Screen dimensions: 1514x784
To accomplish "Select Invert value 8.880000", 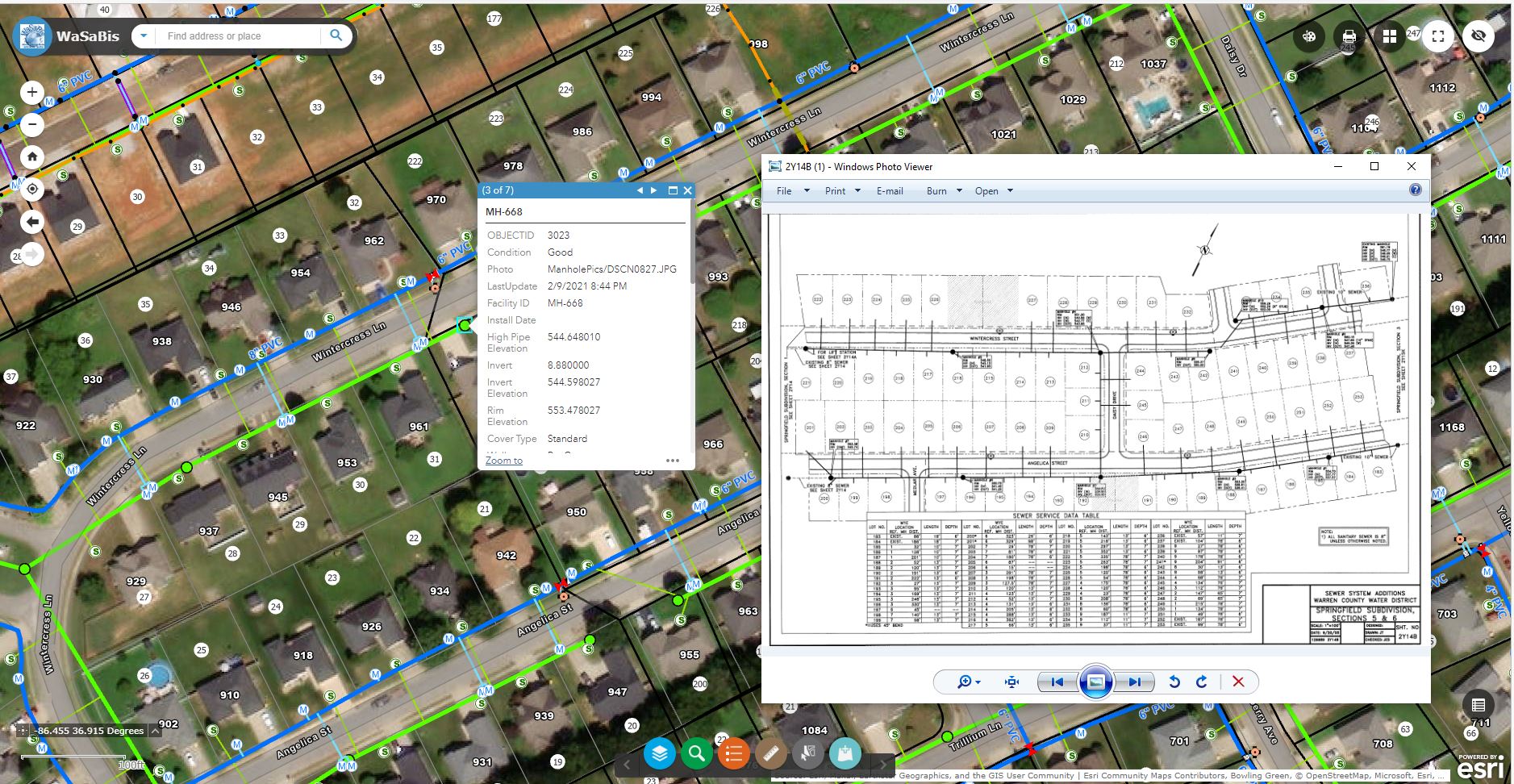I will pos(568,365).
